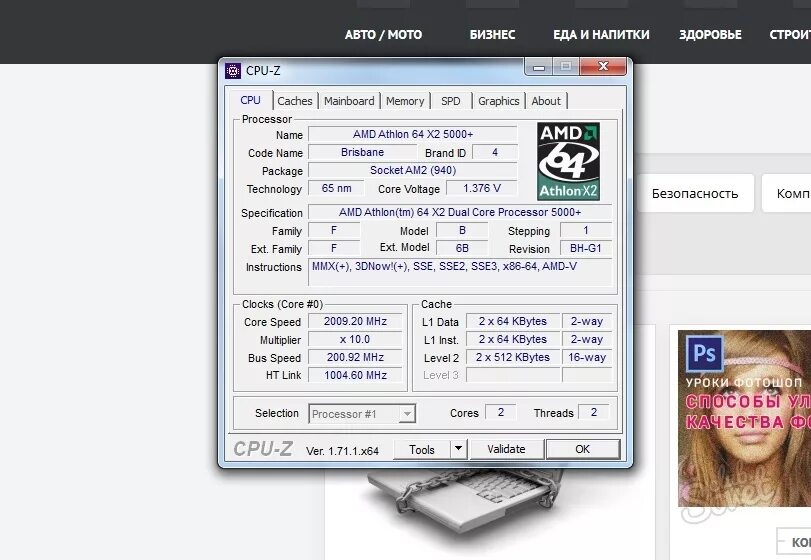Image resolution: width=811 pixels, height=560 pixels.
Task: Click the Brand ID value 4
Action: tap(495, 153)
